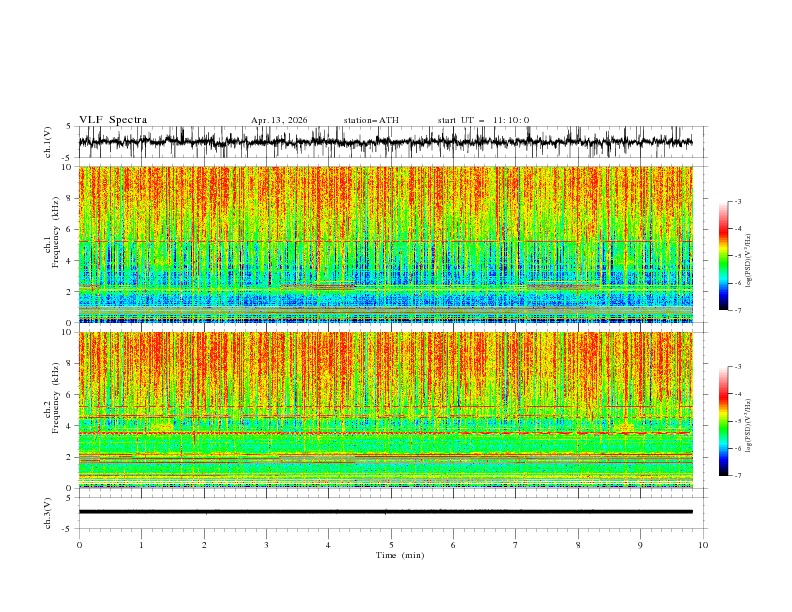Viewport: 792px width, 612px height.
Task: Click the ch.1 spectrogram color bar
Action: (724, 256)
